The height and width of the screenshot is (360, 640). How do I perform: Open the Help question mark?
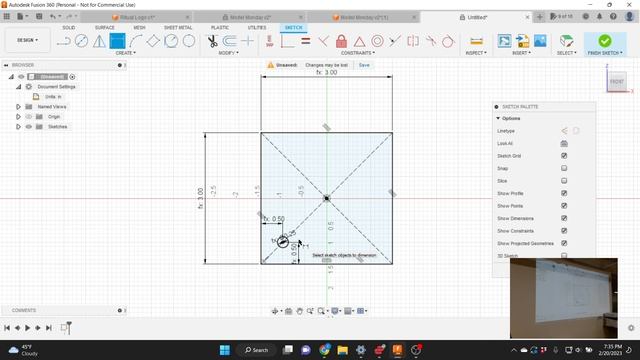[613, 17]
